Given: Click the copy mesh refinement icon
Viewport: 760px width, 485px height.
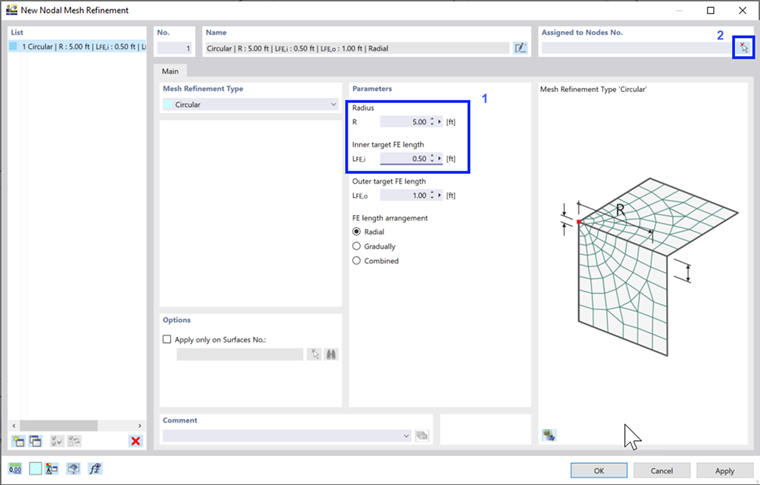Looking at the screenshot, I should (x=35, y=441).
